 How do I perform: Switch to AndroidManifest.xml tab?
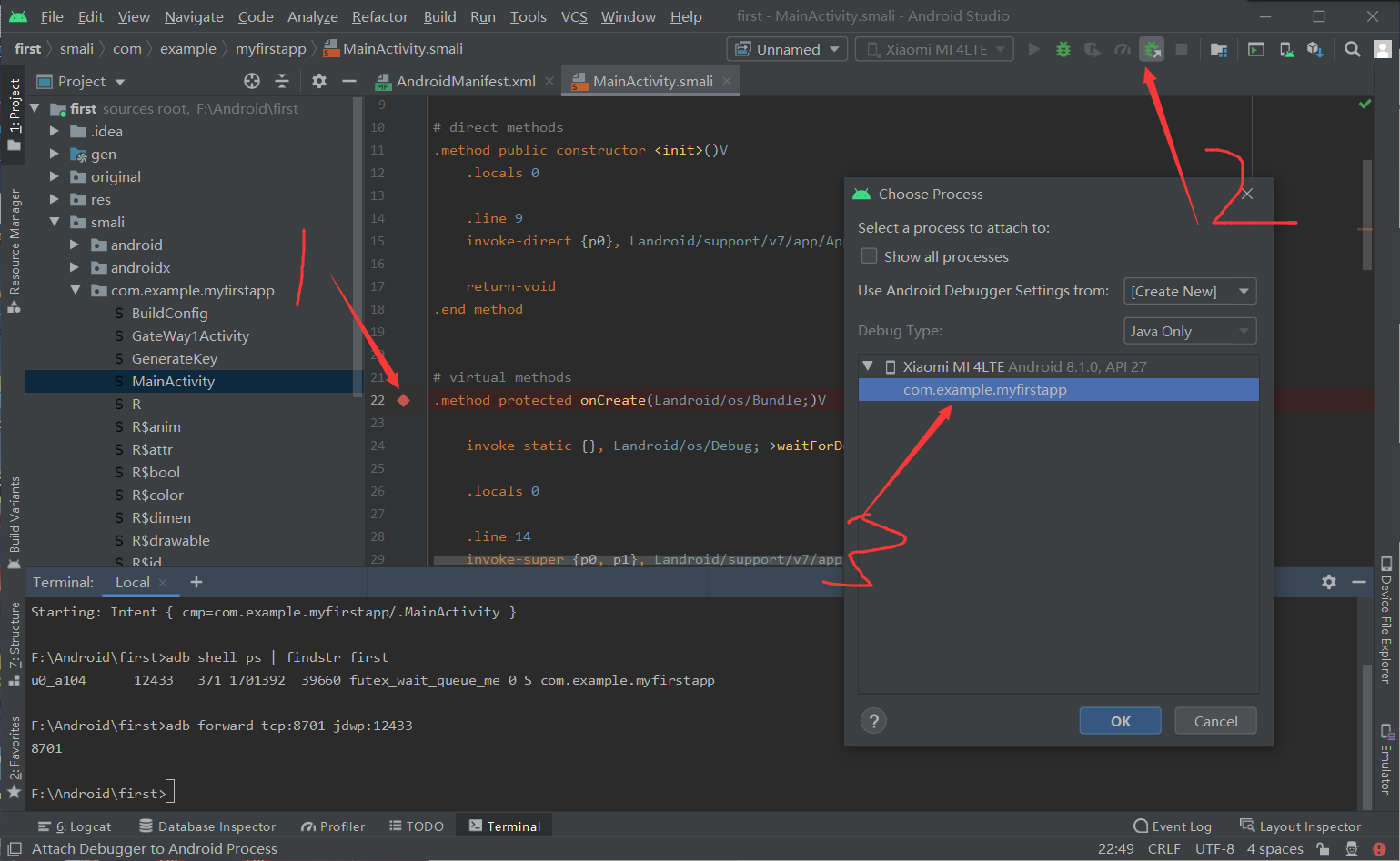coord(466,81)
